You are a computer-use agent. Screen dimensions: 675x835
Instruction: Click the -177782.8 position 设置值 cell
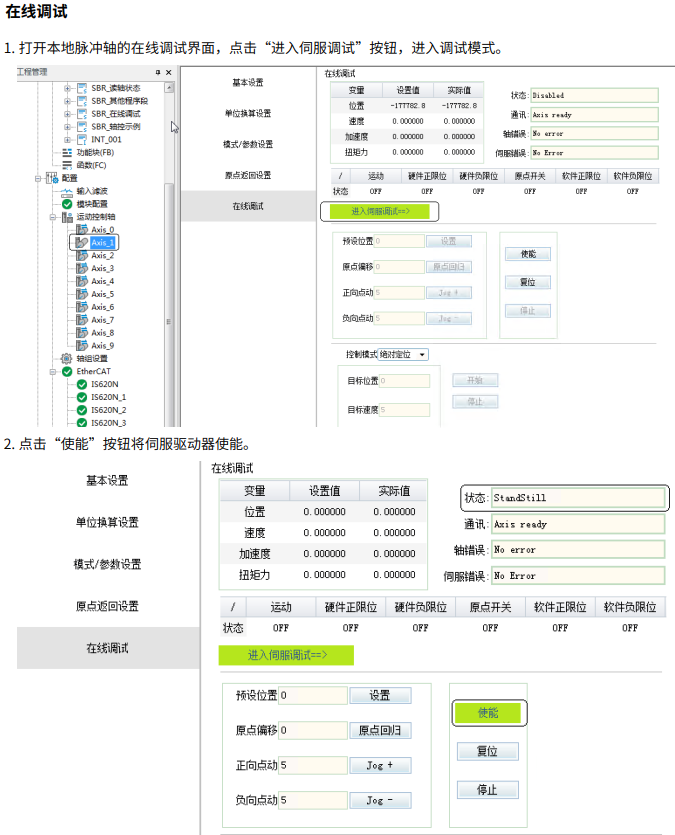(x=408, y=105)
